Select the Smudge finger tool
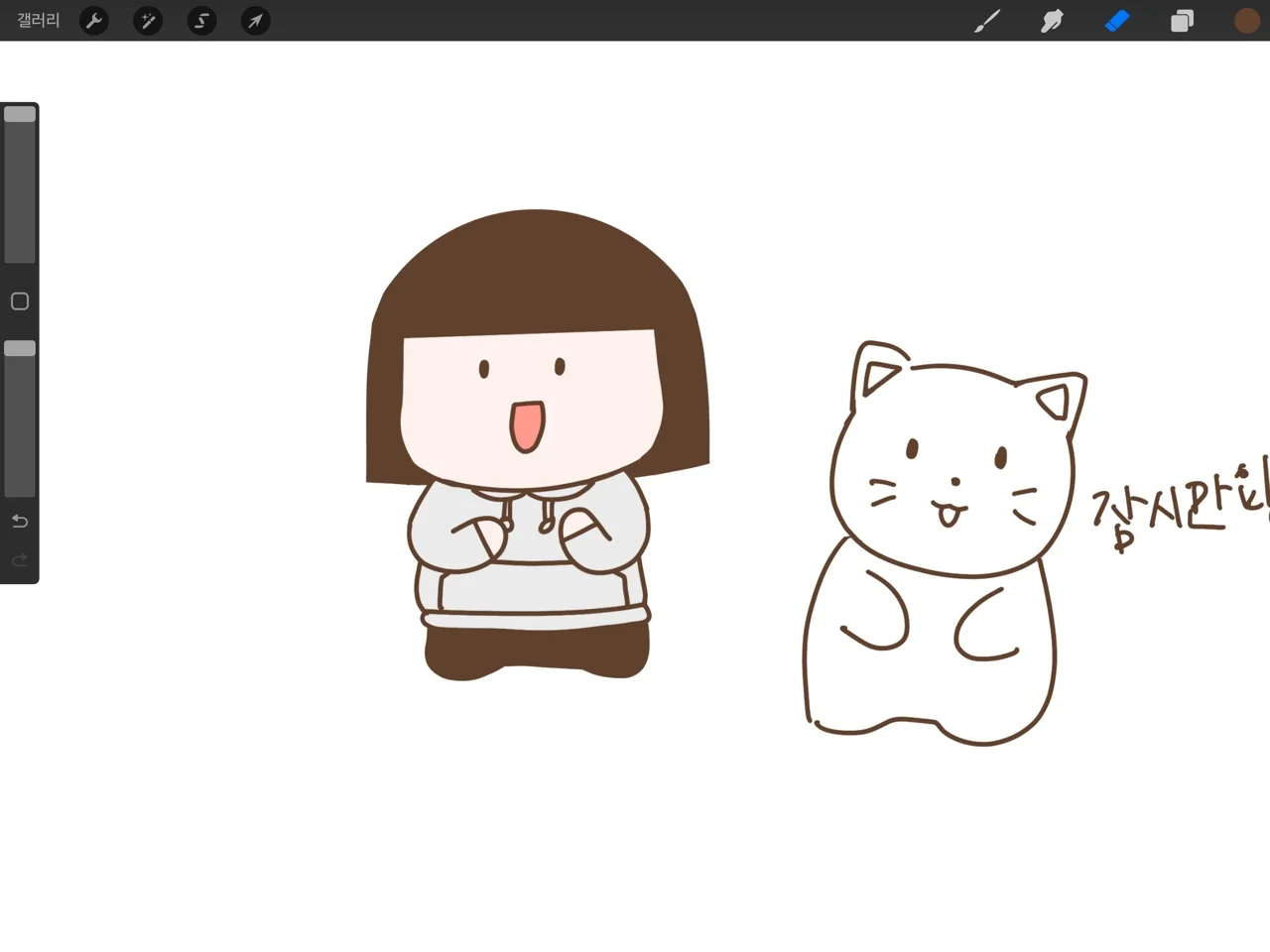Viewport: 1270px width, 952px height. click(1052, 20)
